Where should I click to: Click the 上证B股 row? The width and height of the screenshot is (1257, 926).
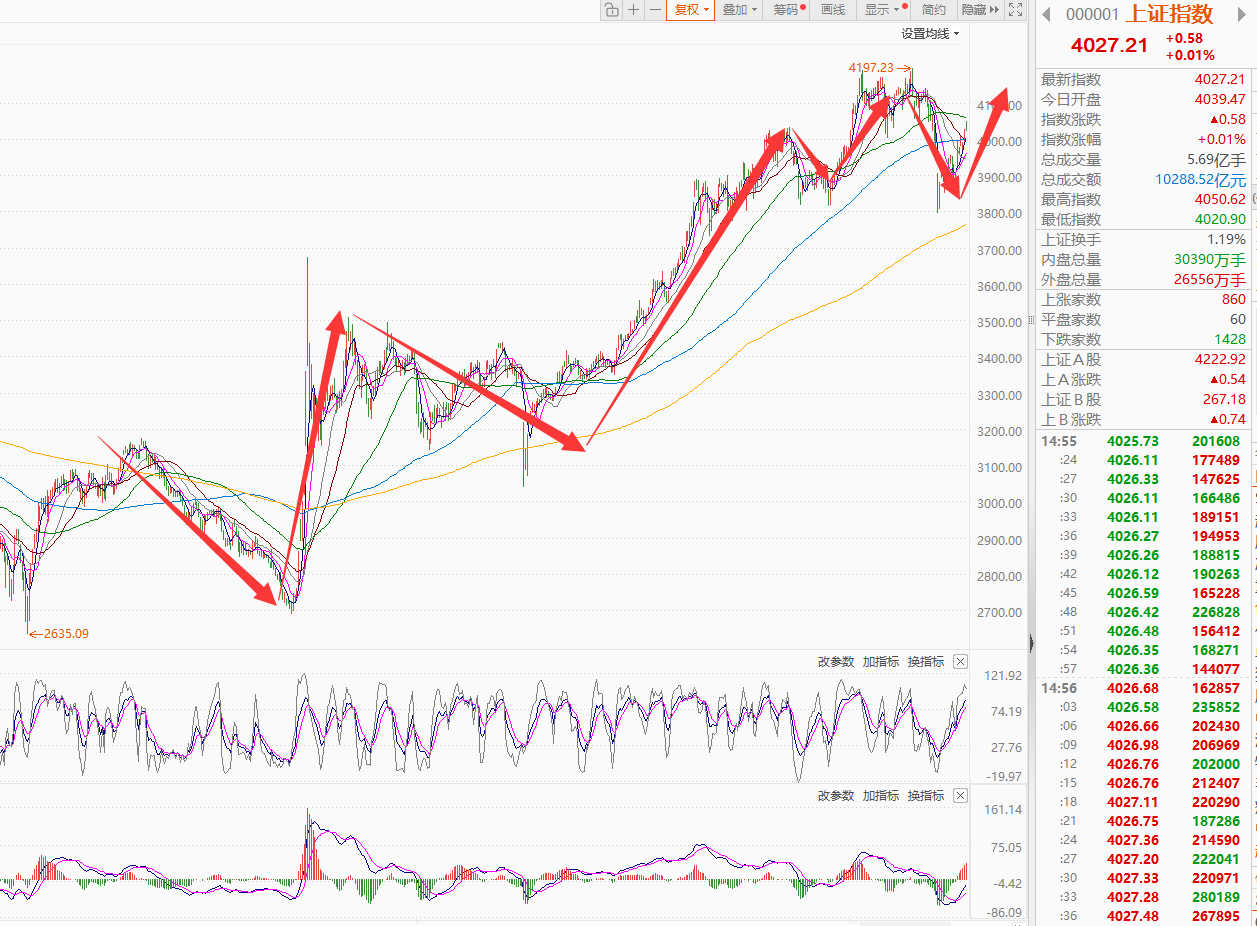click(1144, 400)
